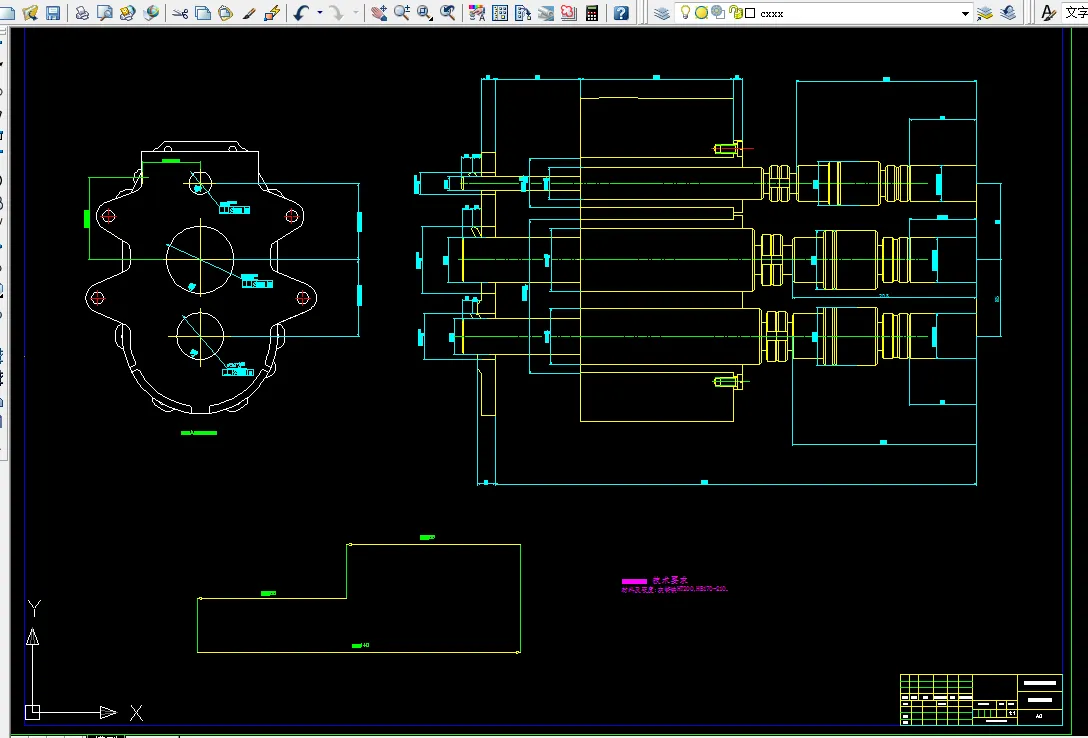
Task: Click the Plot Preview icon
Action: [x=104, y=13]
